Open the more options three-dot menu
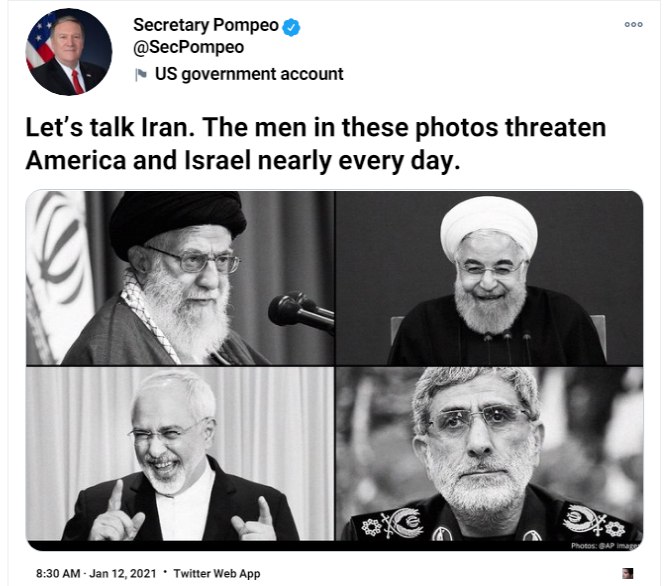This screenshot has width=668, height=586. click(633, 24)
